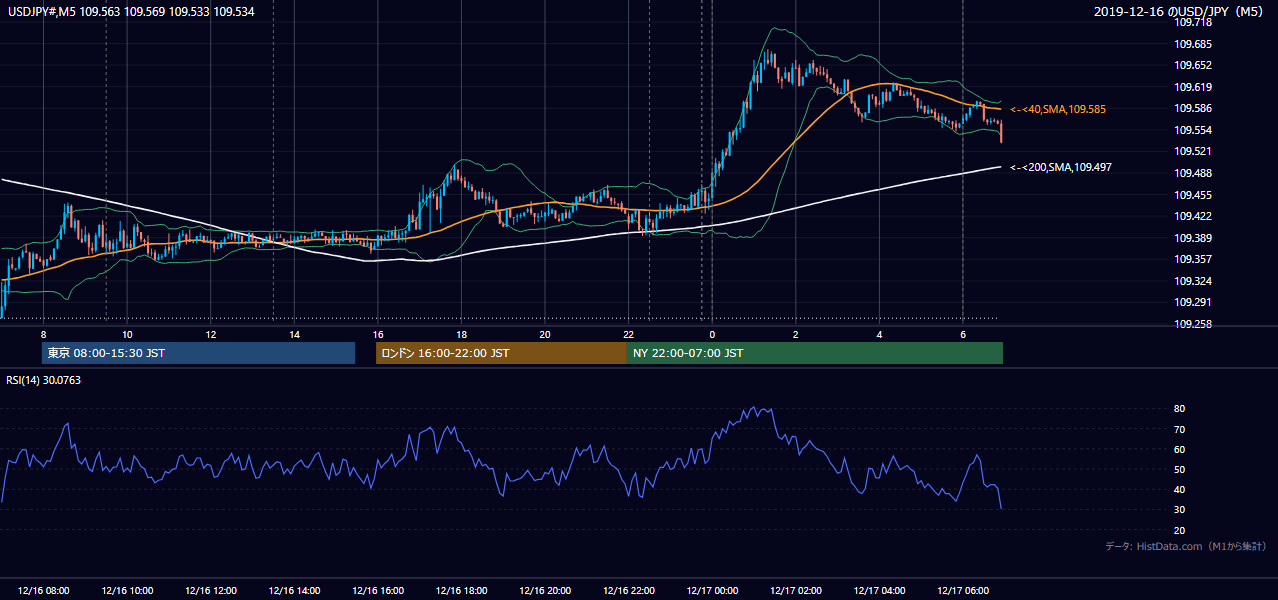Select the 200 SMA label 109.497
Image resolution: width=1278 pixels, height=600 pixels.
(x=1062, y=167)
